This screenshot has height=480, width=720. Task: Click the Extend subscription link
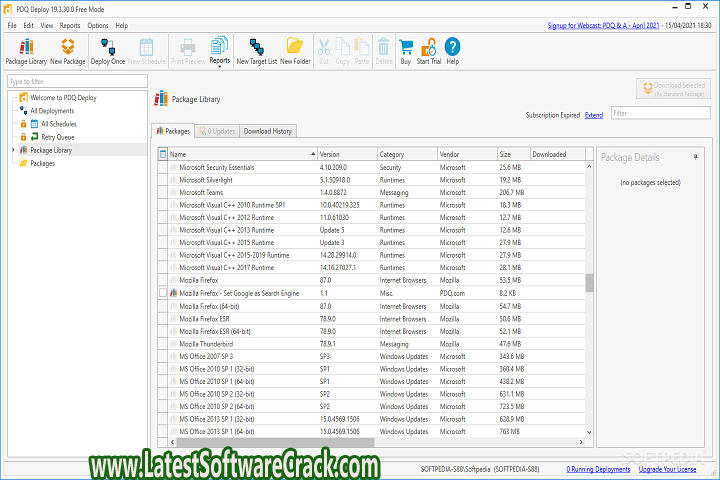click(x=594, y=115)
